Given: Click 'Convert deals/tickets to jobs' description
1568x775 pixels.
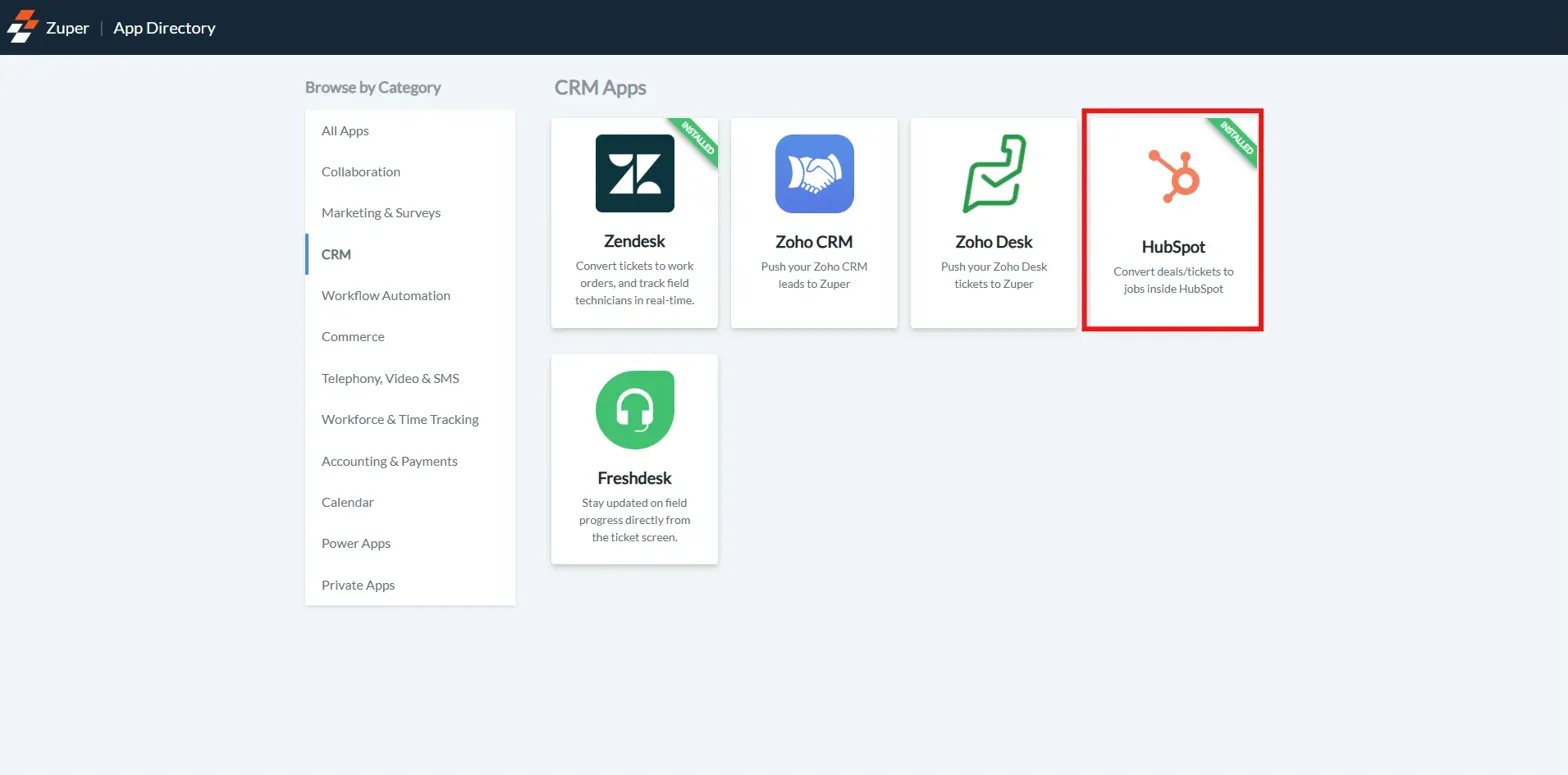Looking at the screenshot, I should pyautogui.click(x=1174, y=280).
